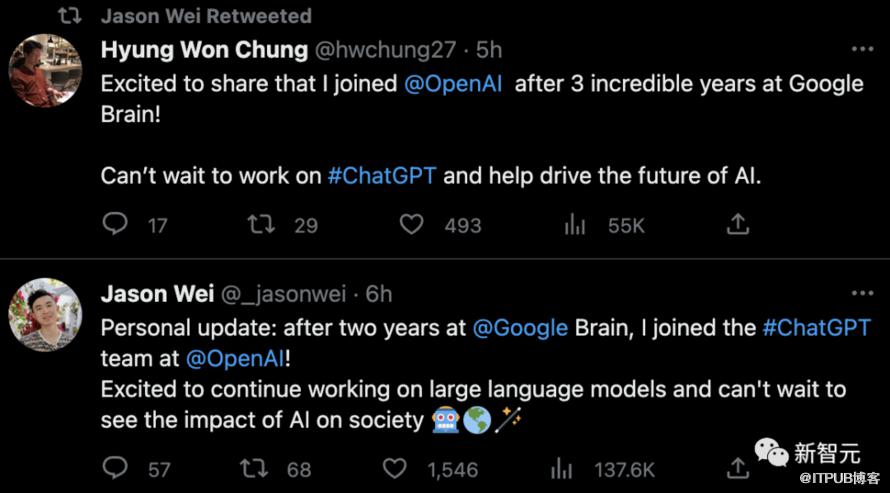890x493 pixels.
Task: Like Jason Wei's tweet
Action: pos(394,469)
